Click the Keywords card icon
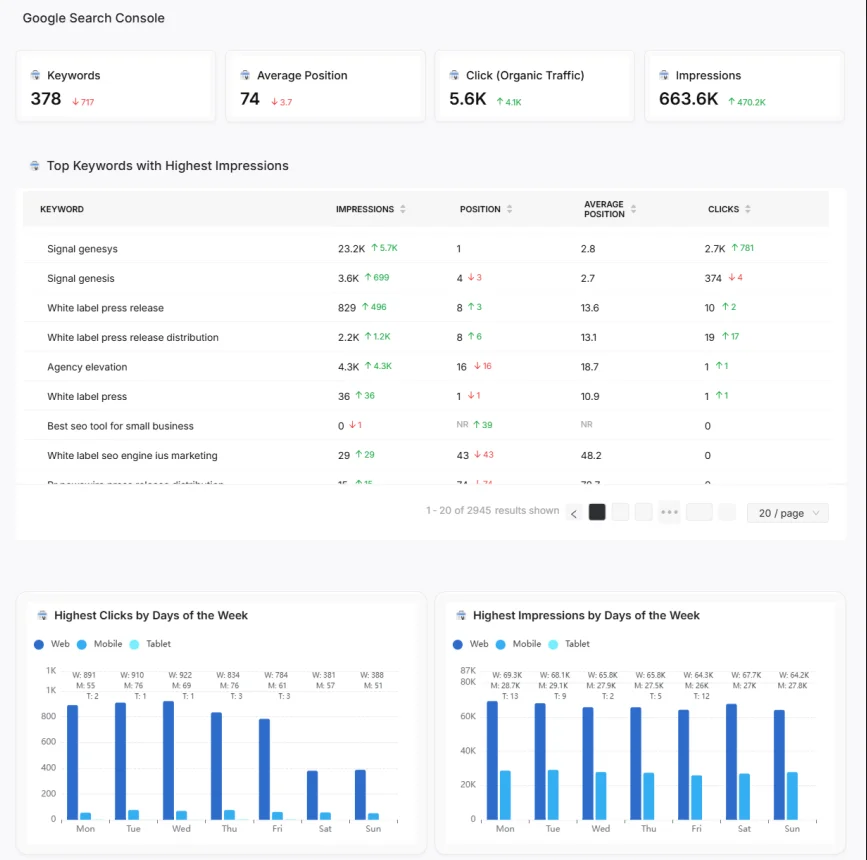This screenshot has height=860, width=867. coord(36,75)
